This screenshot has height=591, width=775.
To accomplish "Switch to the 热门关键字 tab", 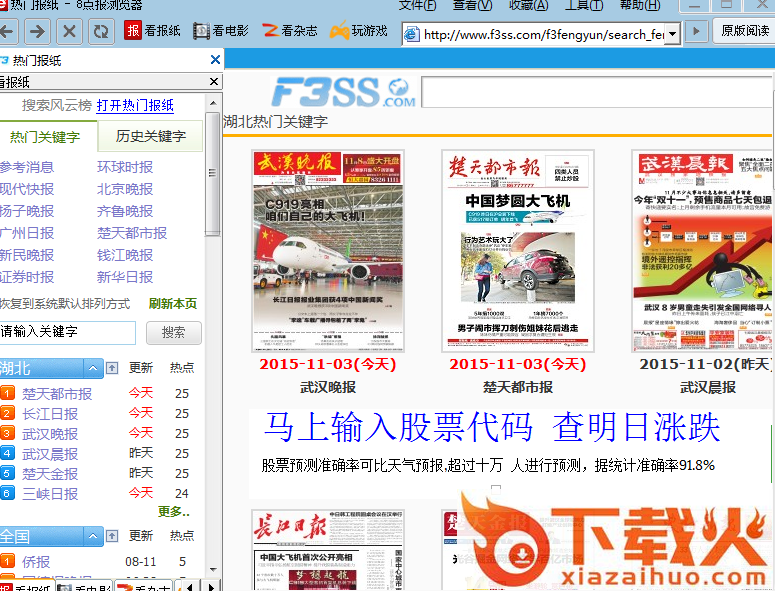I will pos(45,137).
